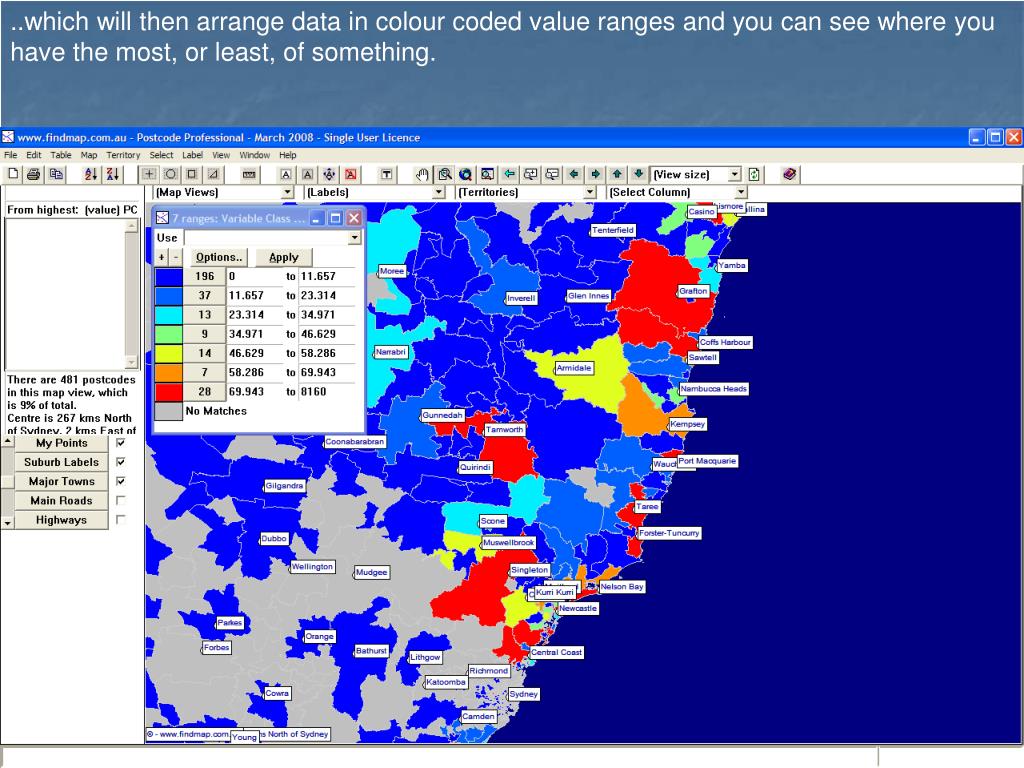Open the Table menu
Viewport: 1024px width, 768px height.
click(x=61, y=155)
